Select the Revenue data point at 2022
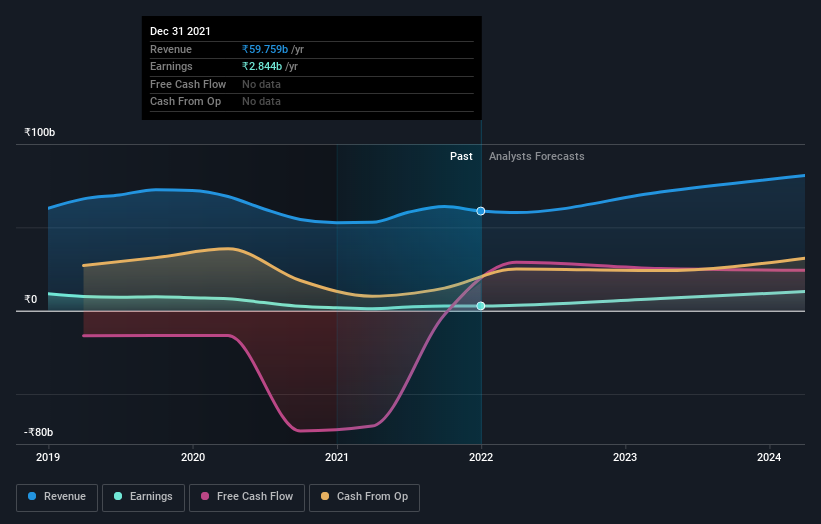The width and height of the screenshot is (821, 524). 481,211
